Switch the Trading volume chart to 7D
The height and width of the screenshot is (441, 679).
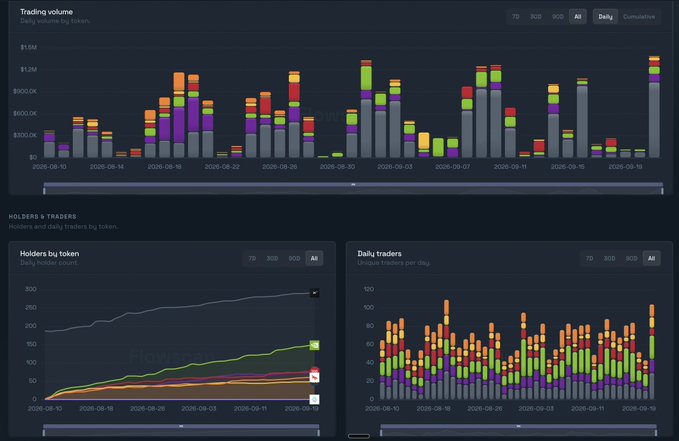click(x=515, y=16)
